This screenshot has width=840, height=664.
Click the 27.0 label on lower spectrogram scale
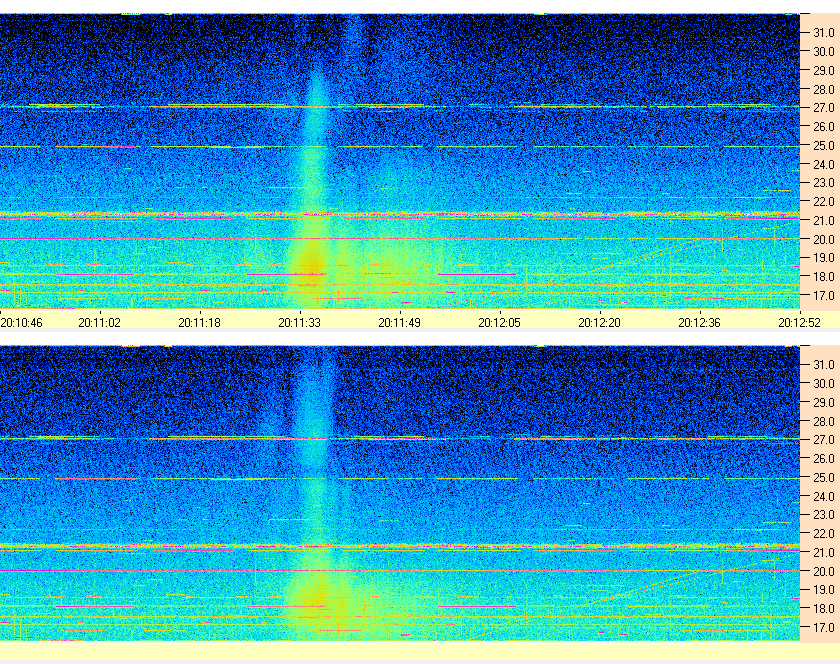click(824, 440)
